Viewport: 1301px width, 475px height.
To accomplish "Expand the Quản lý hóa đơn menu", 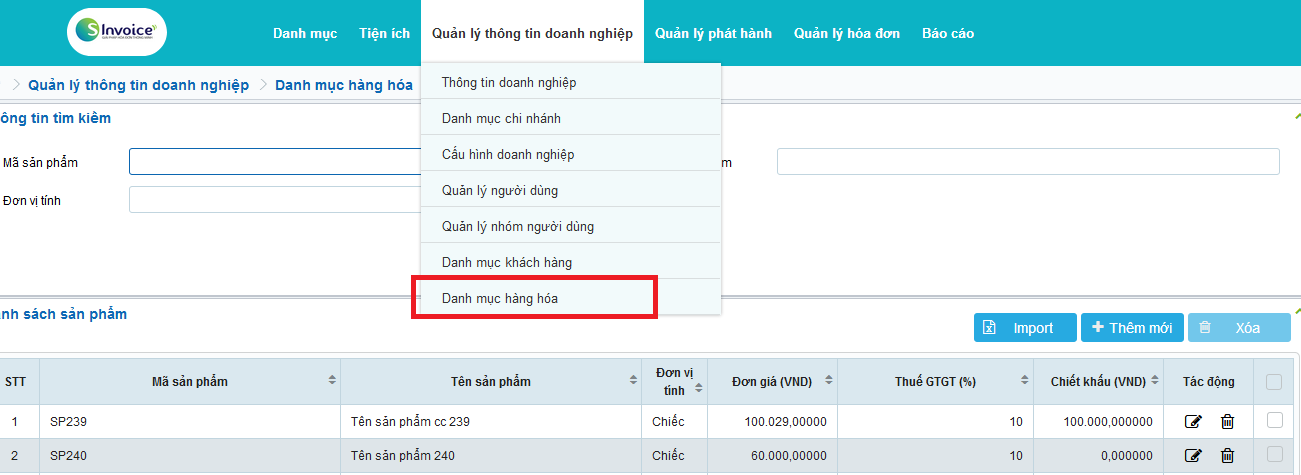I will (846, 33).
